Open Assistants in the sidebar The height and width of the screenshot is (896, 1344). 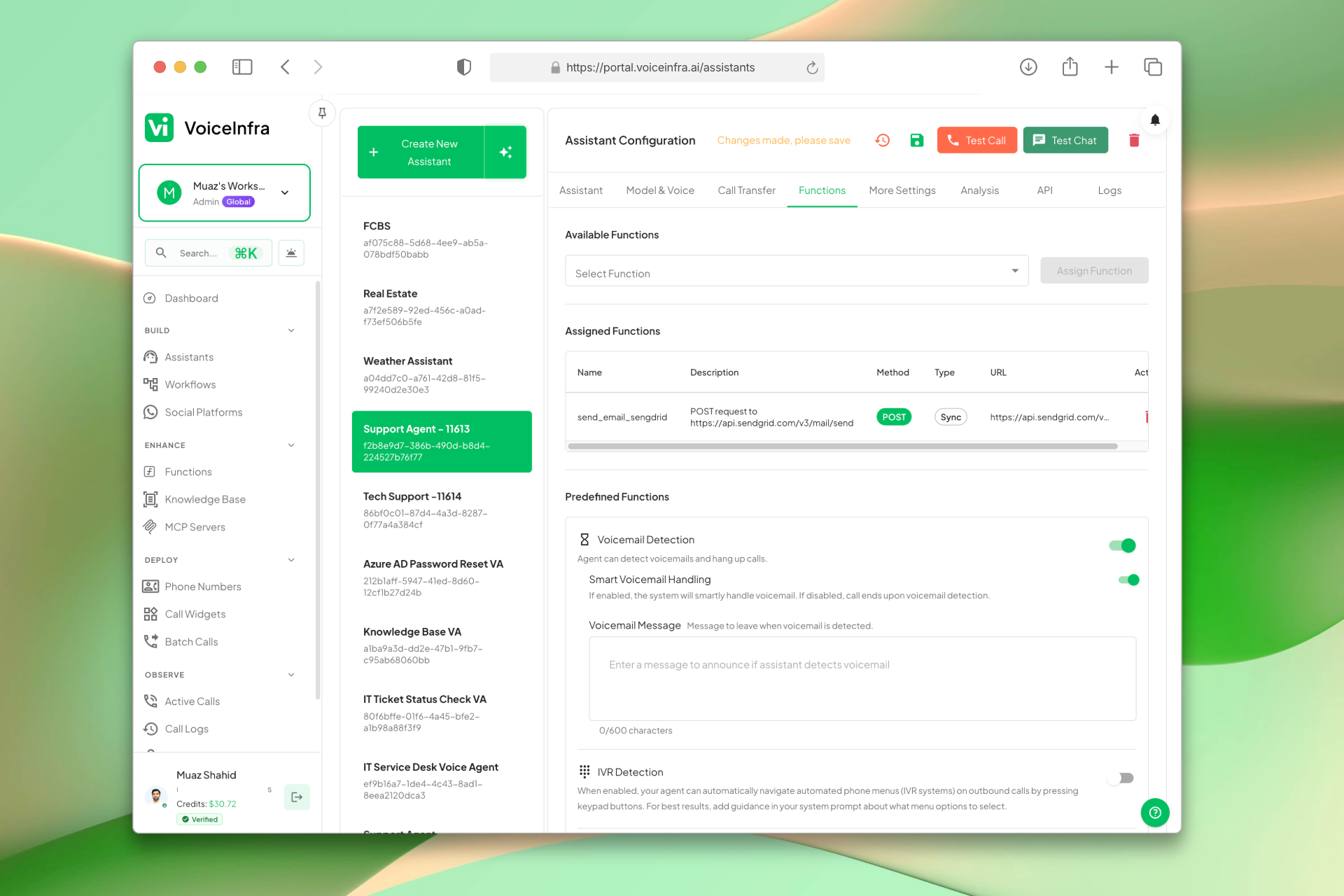pos(189,357)
